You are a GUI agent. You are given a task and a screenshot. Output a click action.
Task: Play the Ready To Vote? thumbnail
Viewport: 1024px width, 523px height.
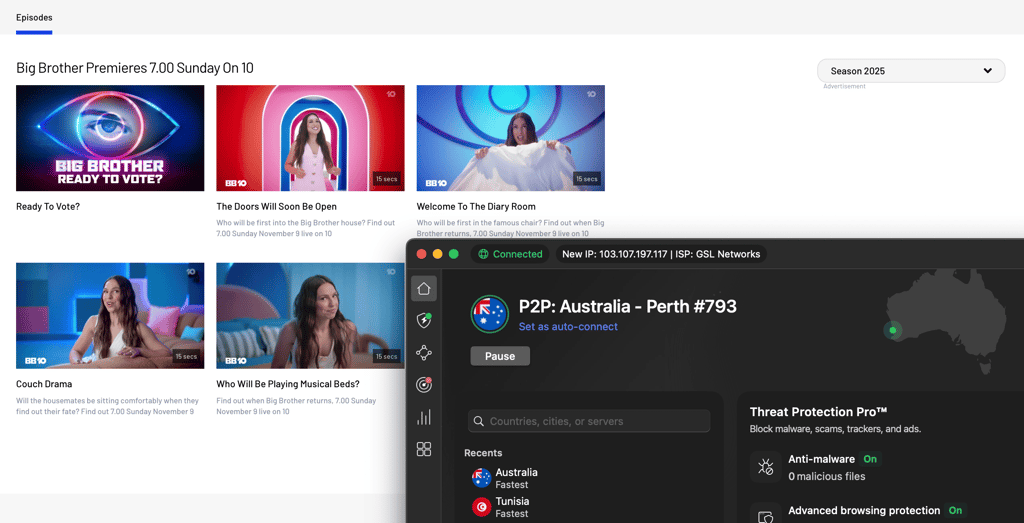click(110, 138)
